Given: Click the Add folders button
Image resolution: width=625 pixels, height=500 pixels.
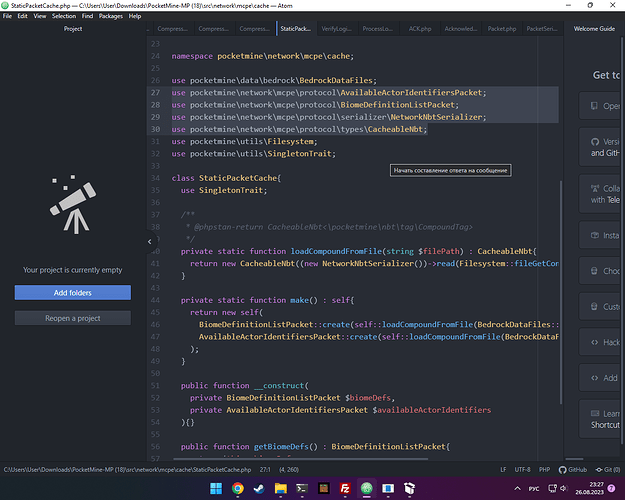Looking at the screenshot, I should tap(72, 292).
